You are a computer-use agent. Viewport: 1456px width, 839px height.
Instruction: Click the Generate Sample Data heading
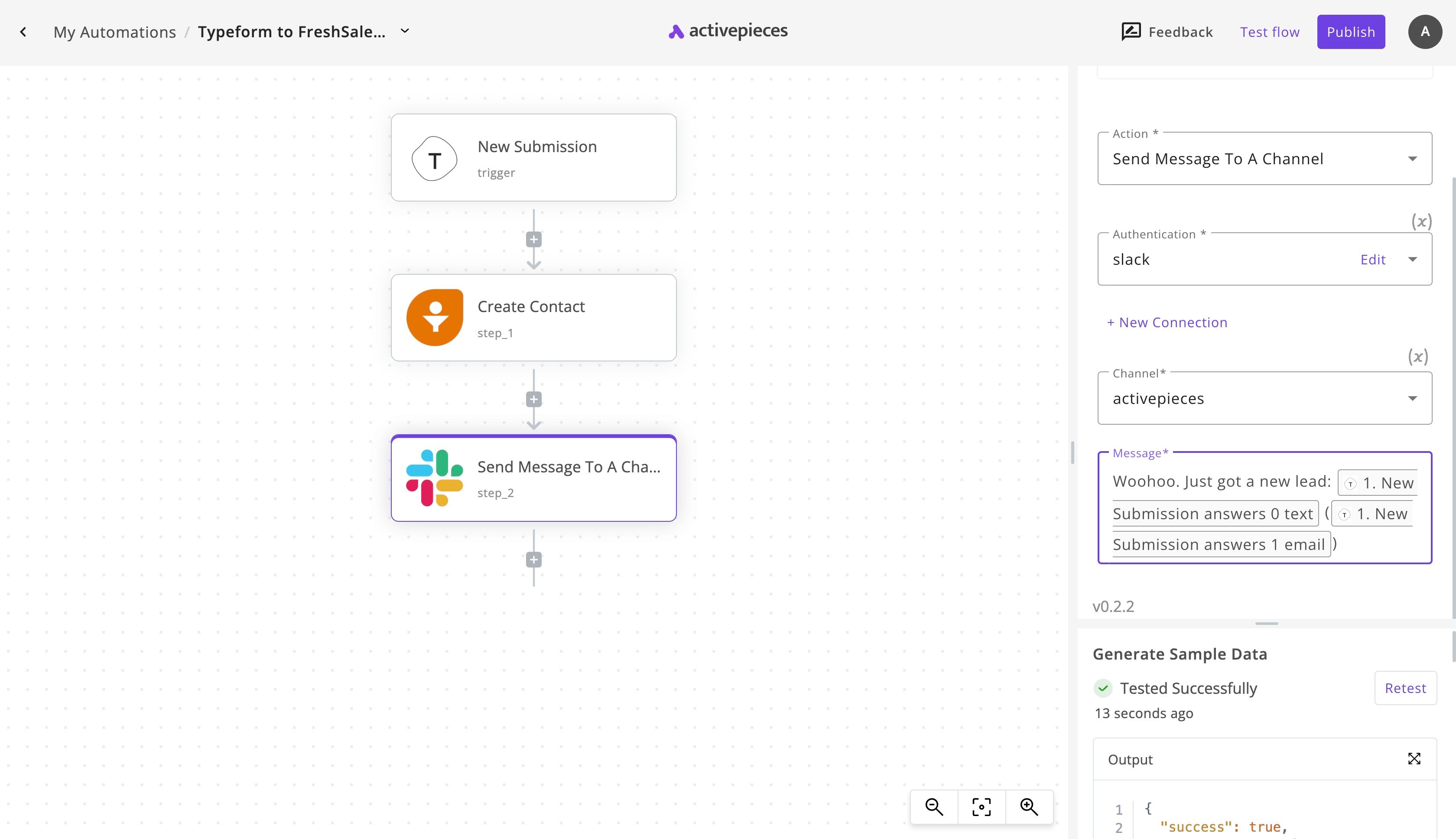(x=1180, y=654)
